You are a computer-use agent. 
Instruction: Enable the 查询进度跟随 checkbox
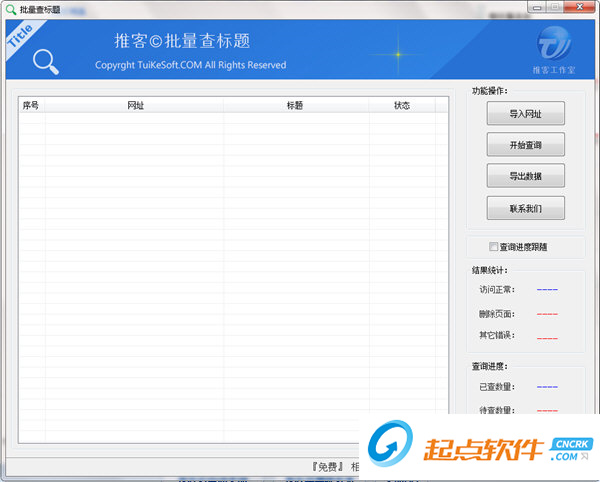coord(493,247)
